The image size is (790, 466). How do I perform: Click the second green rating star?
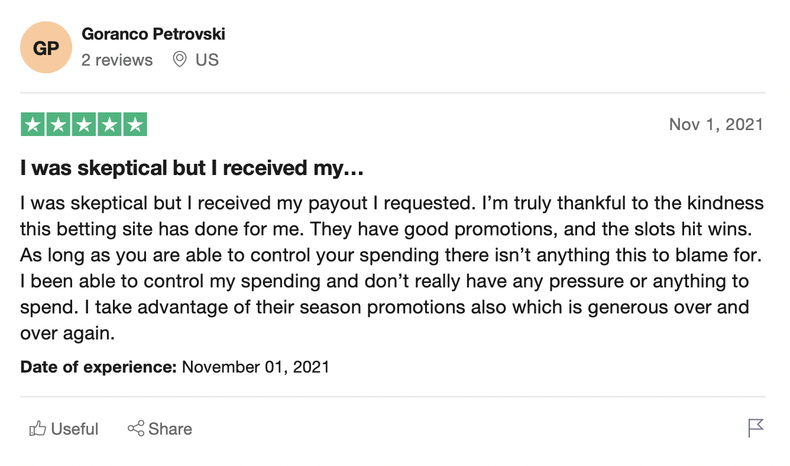(58, 125)
